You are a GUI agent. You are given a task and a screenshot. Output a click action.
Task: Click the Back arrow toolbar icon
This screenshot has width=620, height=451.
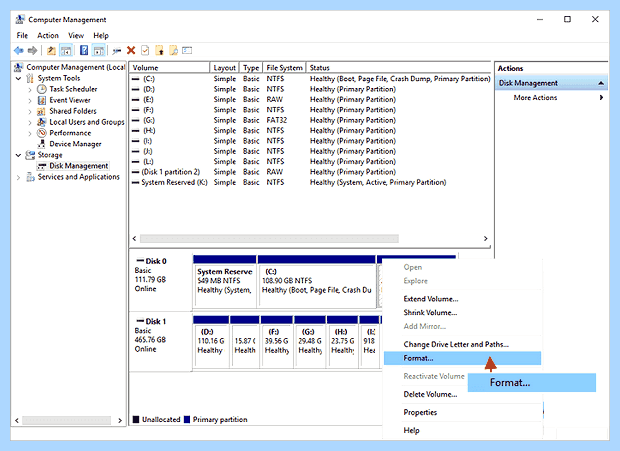pyautogui.click(x=19, y=51)
